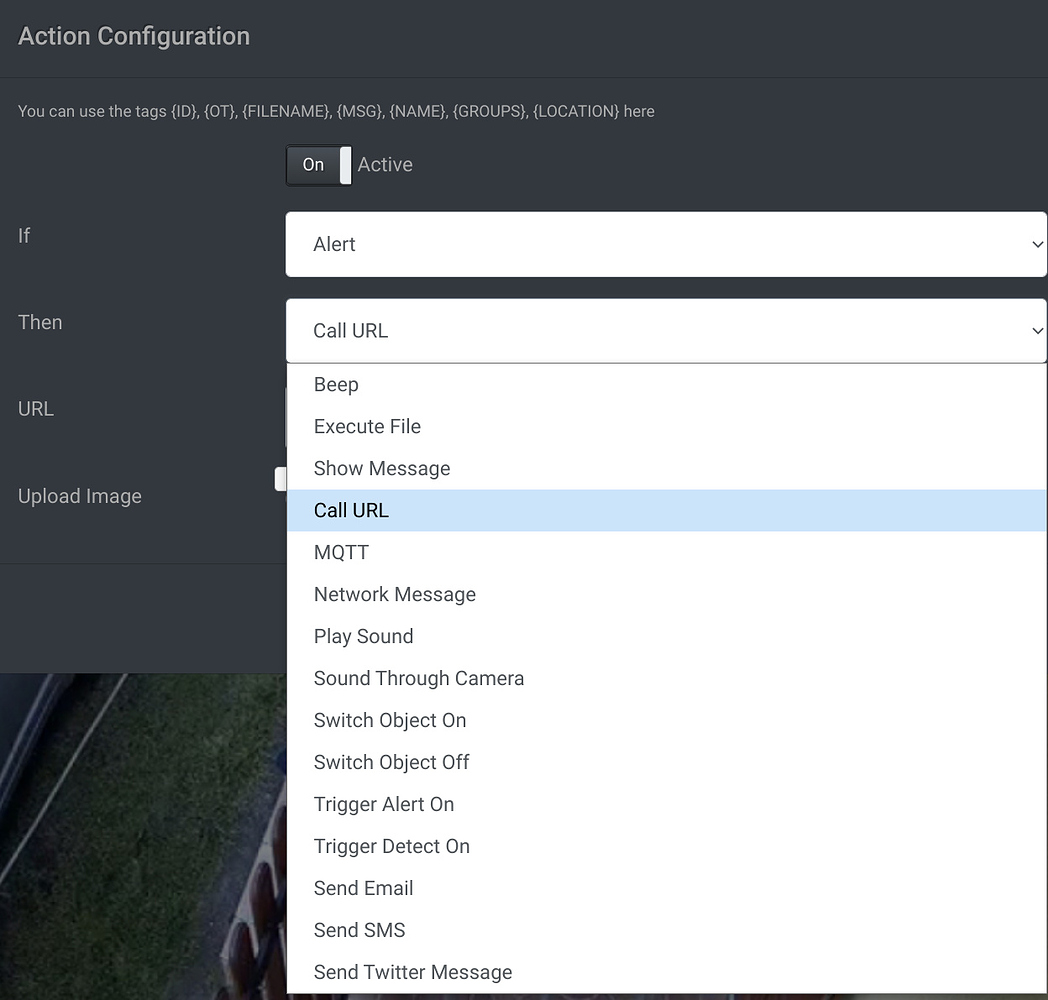Select the Network Message option
The height and width of the screenshot is (1000, 1048).
[x=394, y=595]
